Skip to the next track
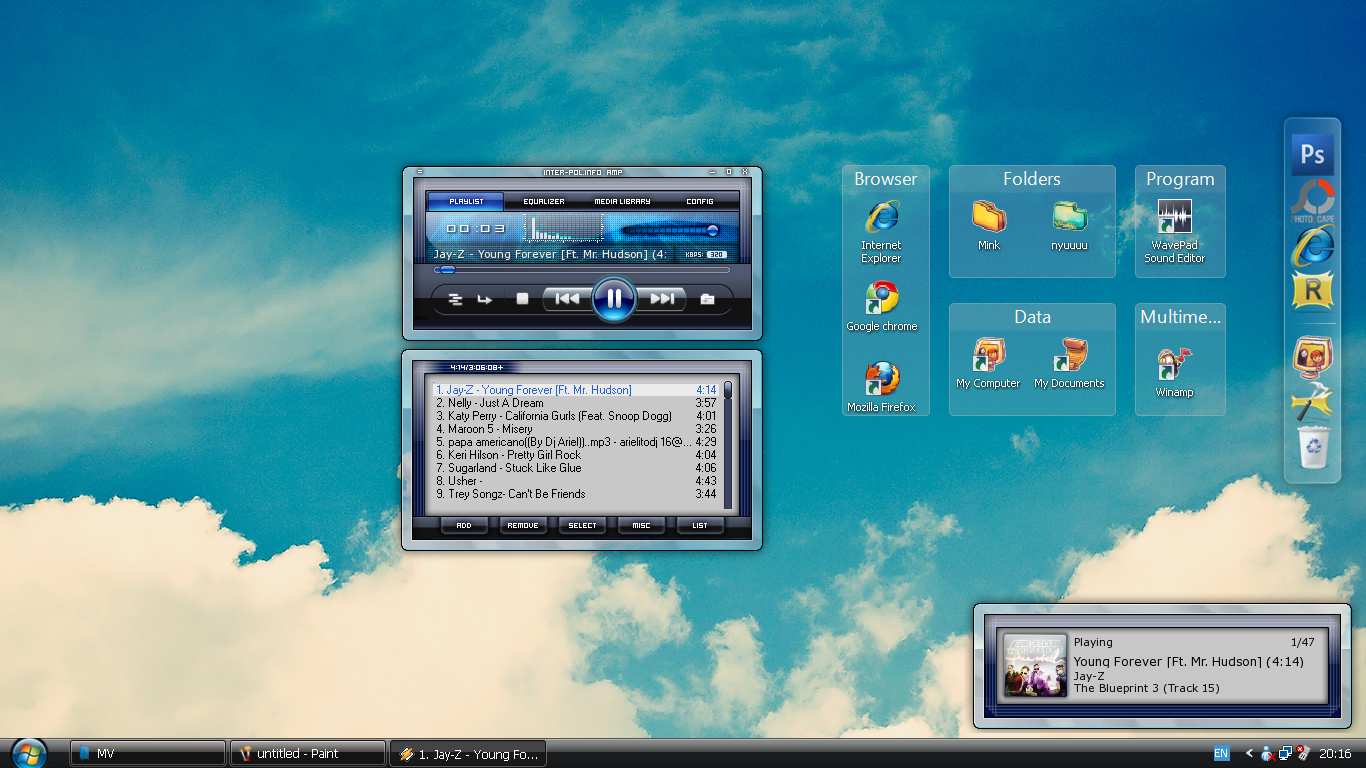 click(x=661, y=298)
